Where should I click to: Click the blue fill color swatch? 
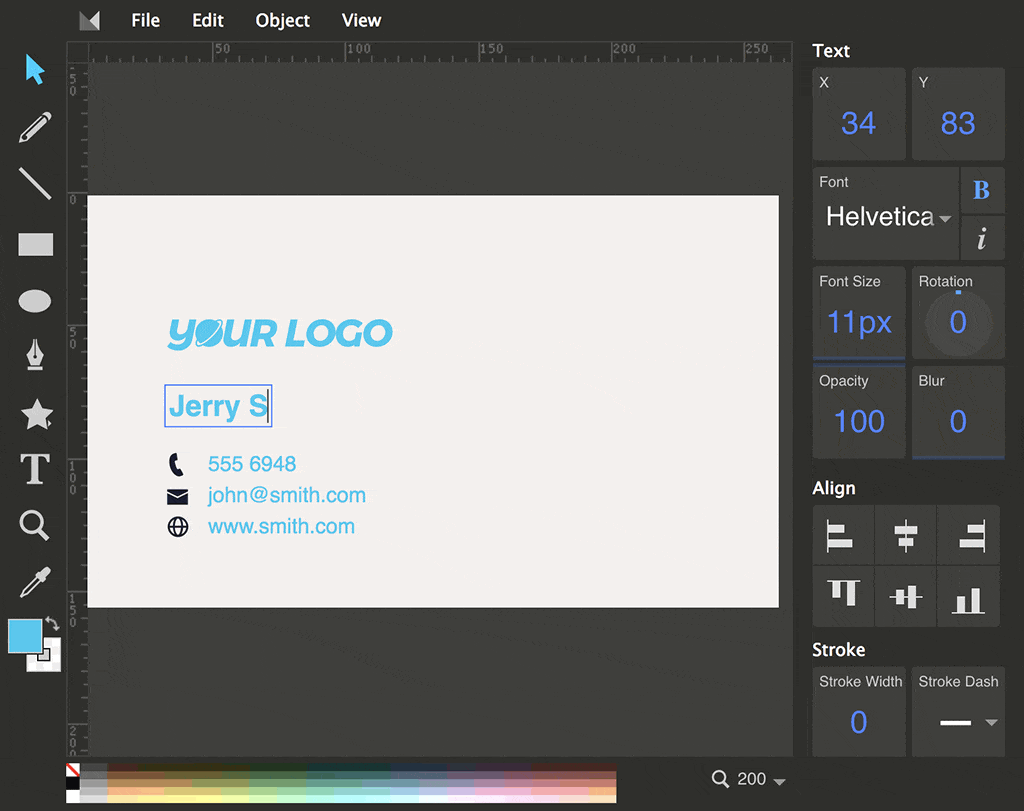tap(25, 636)
